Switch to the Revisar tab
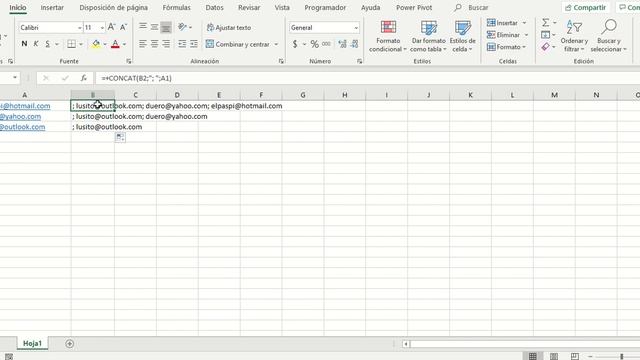 (249, 8)
